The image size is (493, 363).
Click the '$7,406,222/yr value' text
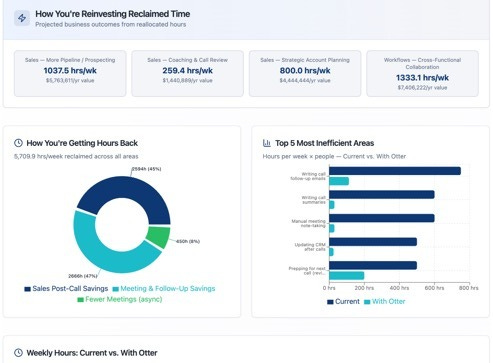coord(422,88)
